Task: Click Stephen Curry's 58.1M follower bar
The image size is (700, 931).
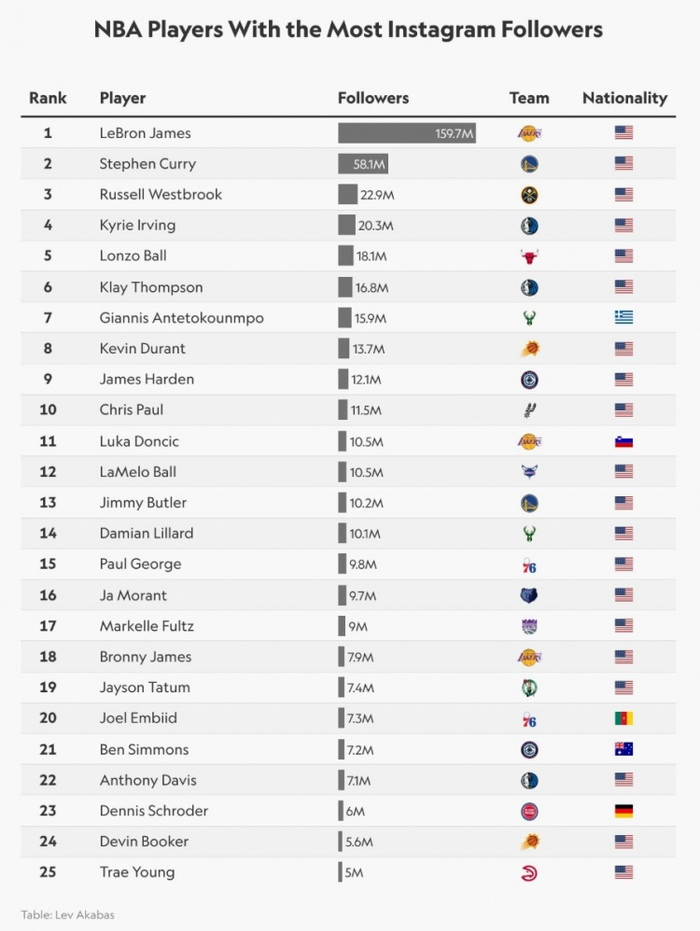Action: coord(363,164)
